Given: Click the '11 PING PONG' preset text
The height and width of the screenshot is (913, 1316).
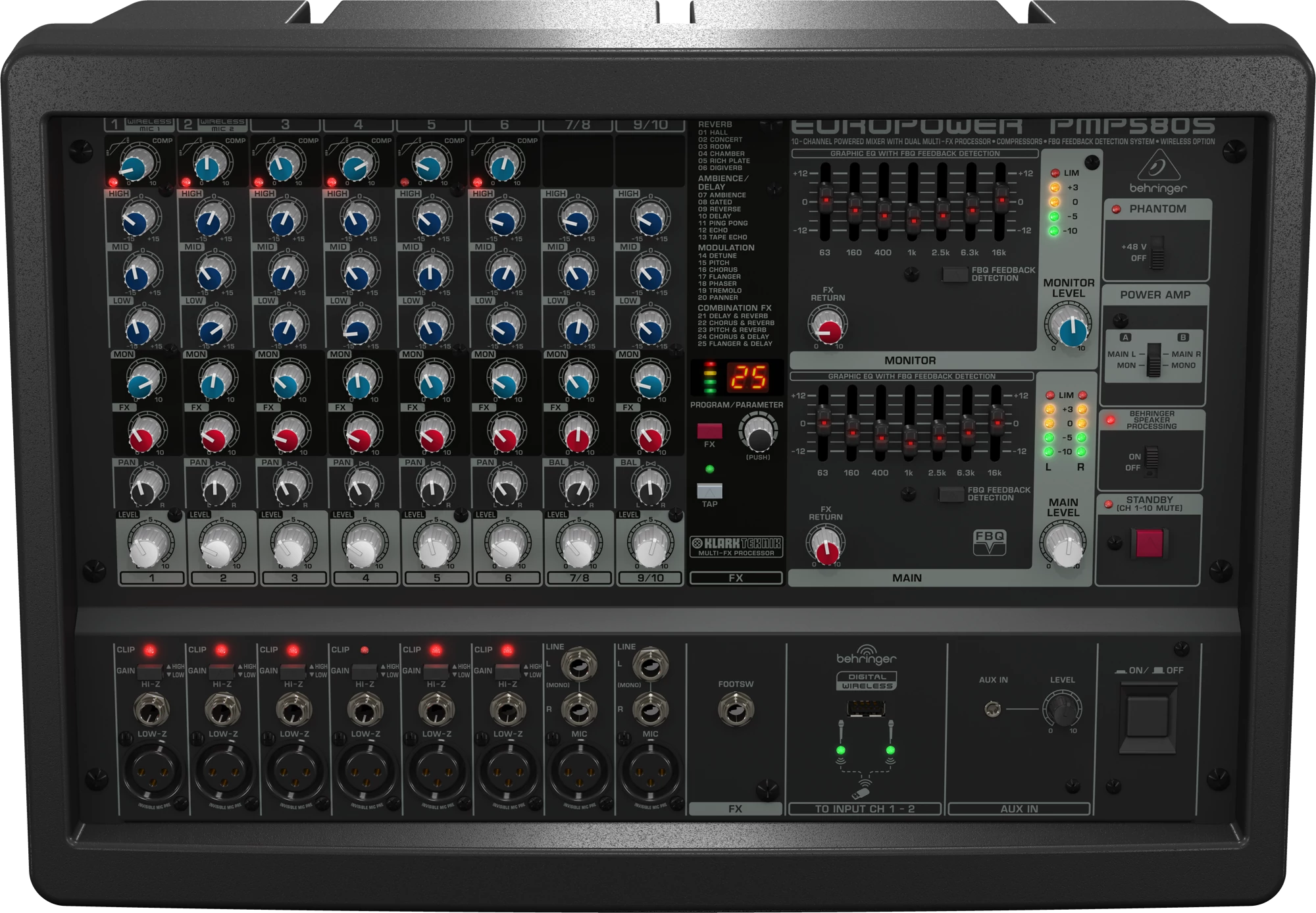Looking at the screenshot, I should point(722,223).
